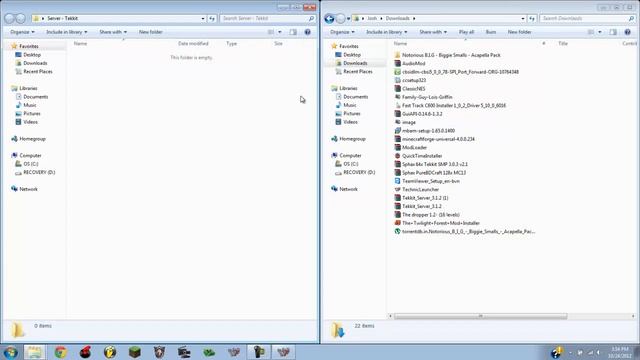Create New folder in Server - Tekkit window
This screenshot has height=360, width=640.
click(x=151, y=32)
